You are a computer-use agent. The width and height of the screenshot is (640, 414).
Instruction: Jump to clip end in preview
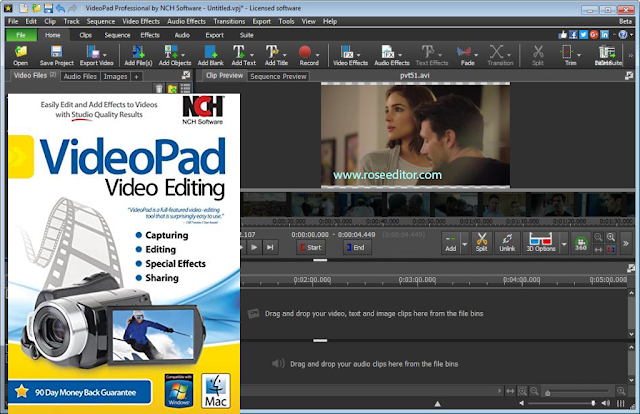(270, 247)
